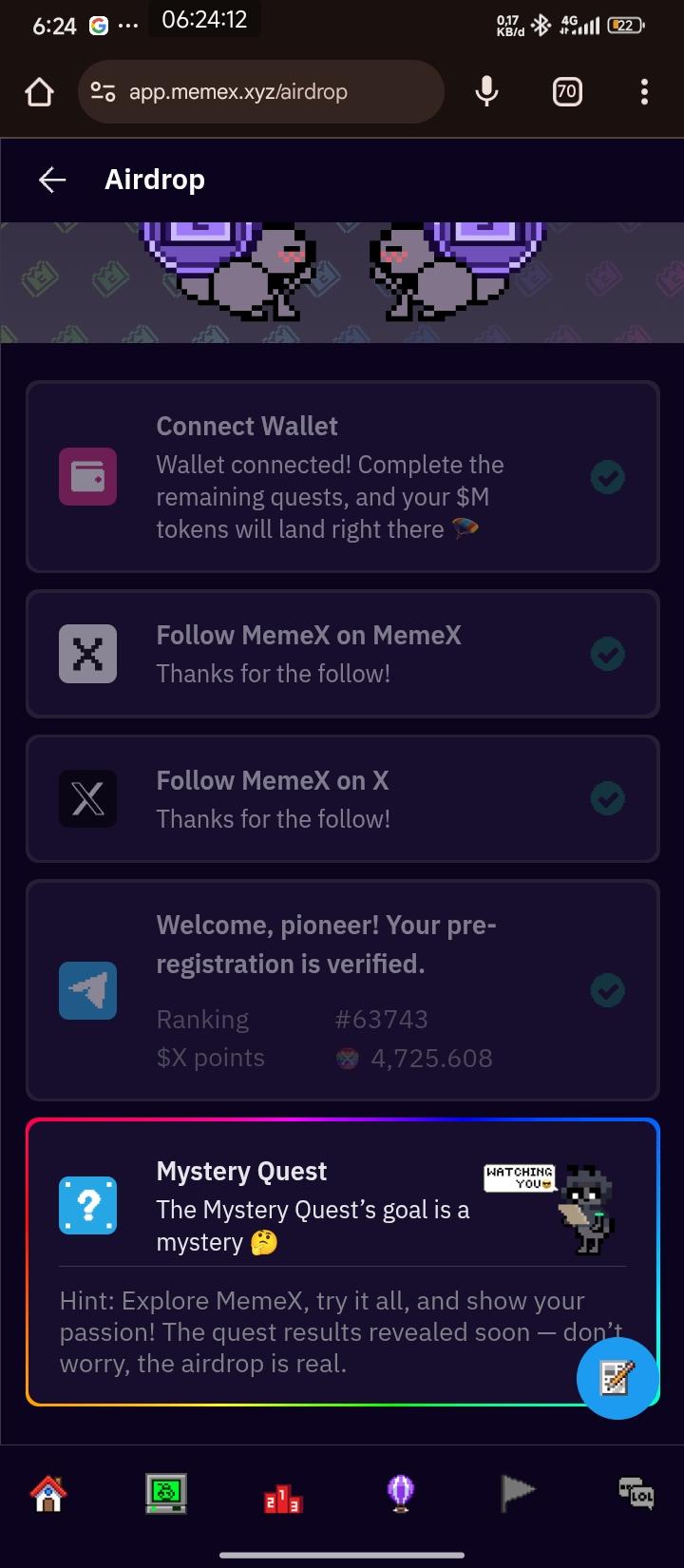
Task: Open the LOL chat bubbles tab
Action: [x=636, y=1492]
